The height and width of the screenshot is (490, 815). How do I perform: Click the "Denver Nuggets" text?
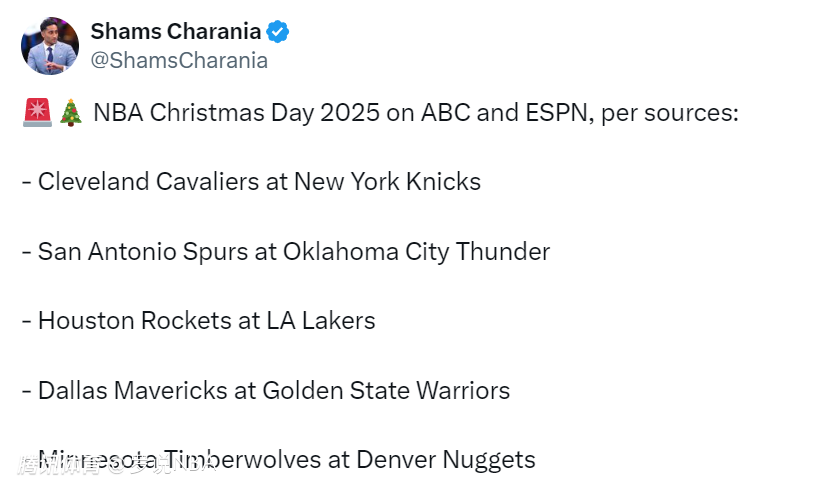point(445,460)
